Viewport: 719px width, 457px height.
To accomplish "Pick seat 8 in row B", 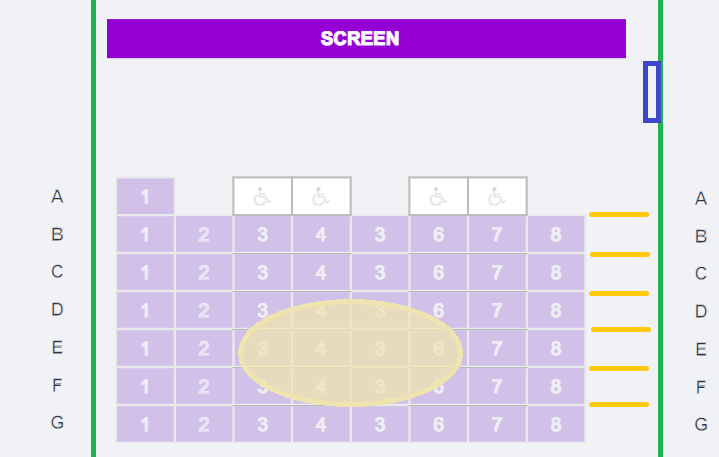I will click(555, 235).
